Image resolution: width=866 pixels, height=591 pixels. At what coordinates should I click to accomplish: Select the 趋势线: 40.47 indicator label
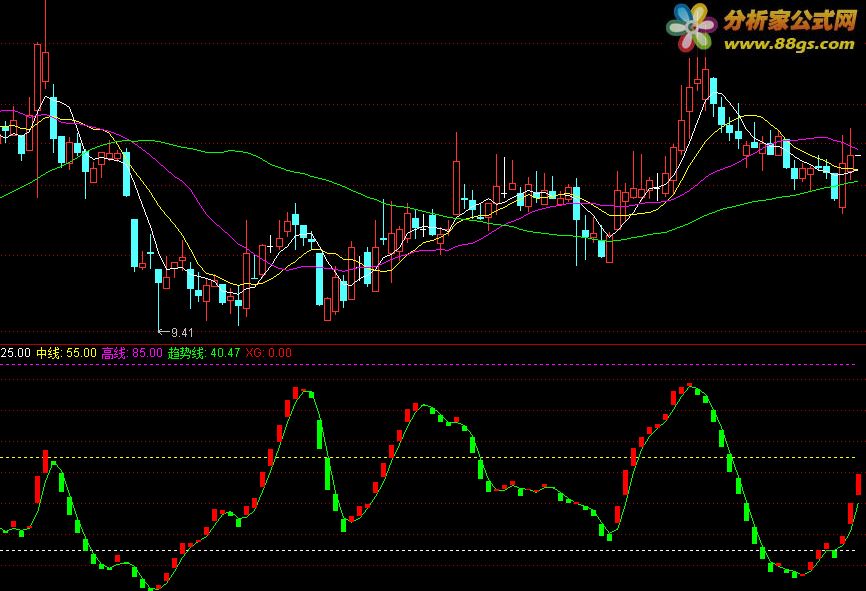coord(204,353)
